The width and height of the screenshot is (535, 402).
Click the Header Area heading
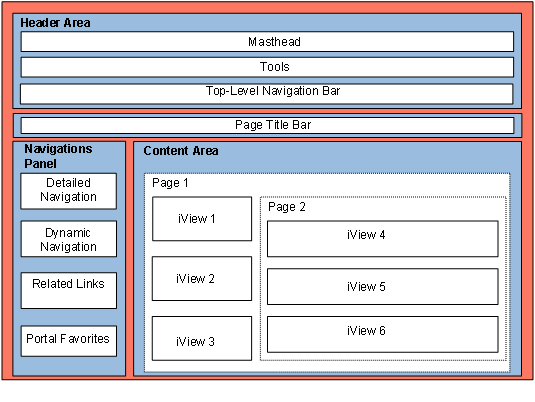point(55,23)
